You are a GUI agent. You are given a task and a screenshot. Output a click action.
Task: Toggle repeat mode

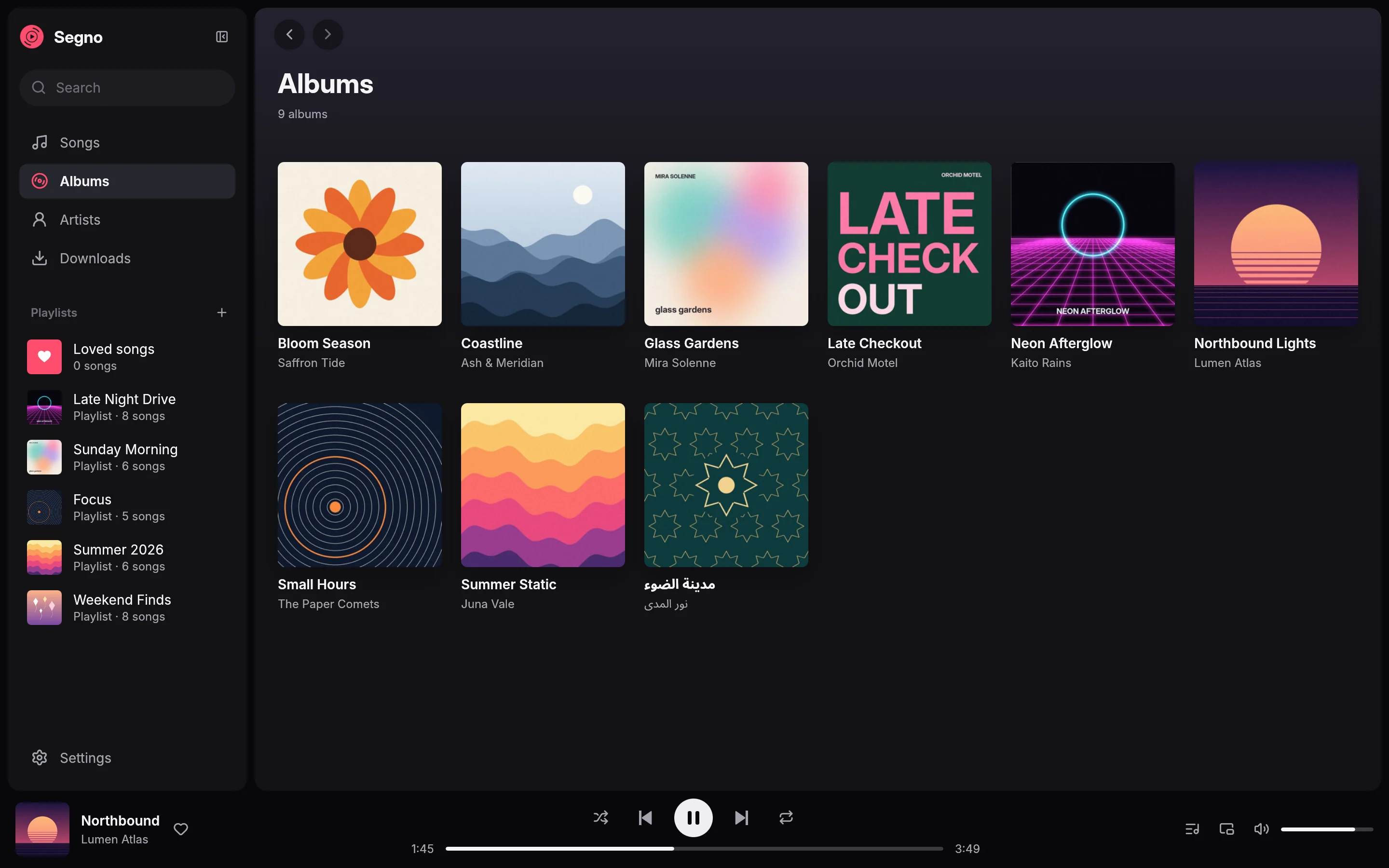[786, 817]
